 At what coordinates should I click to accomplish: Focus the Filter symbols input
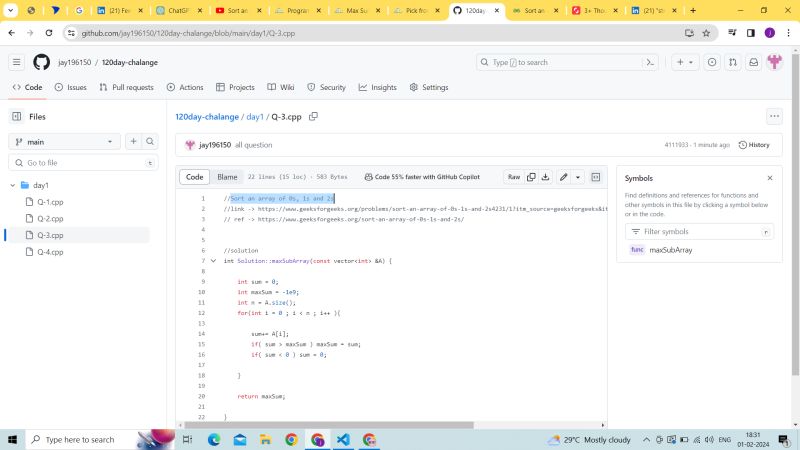click(x=699, y=232)
